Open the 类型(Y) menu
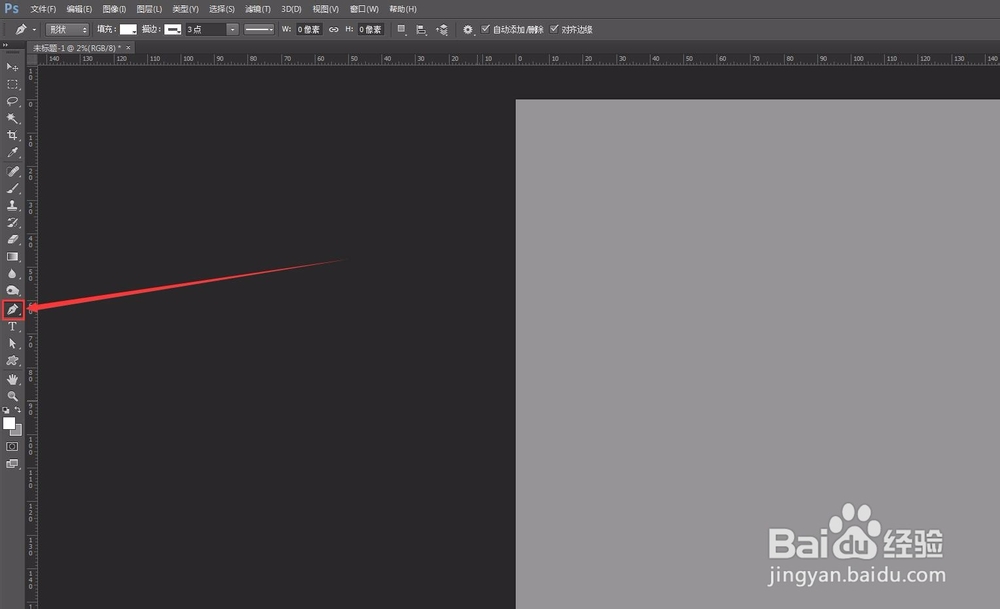The width and height of the screenshot is (1000, 609). 186,9
